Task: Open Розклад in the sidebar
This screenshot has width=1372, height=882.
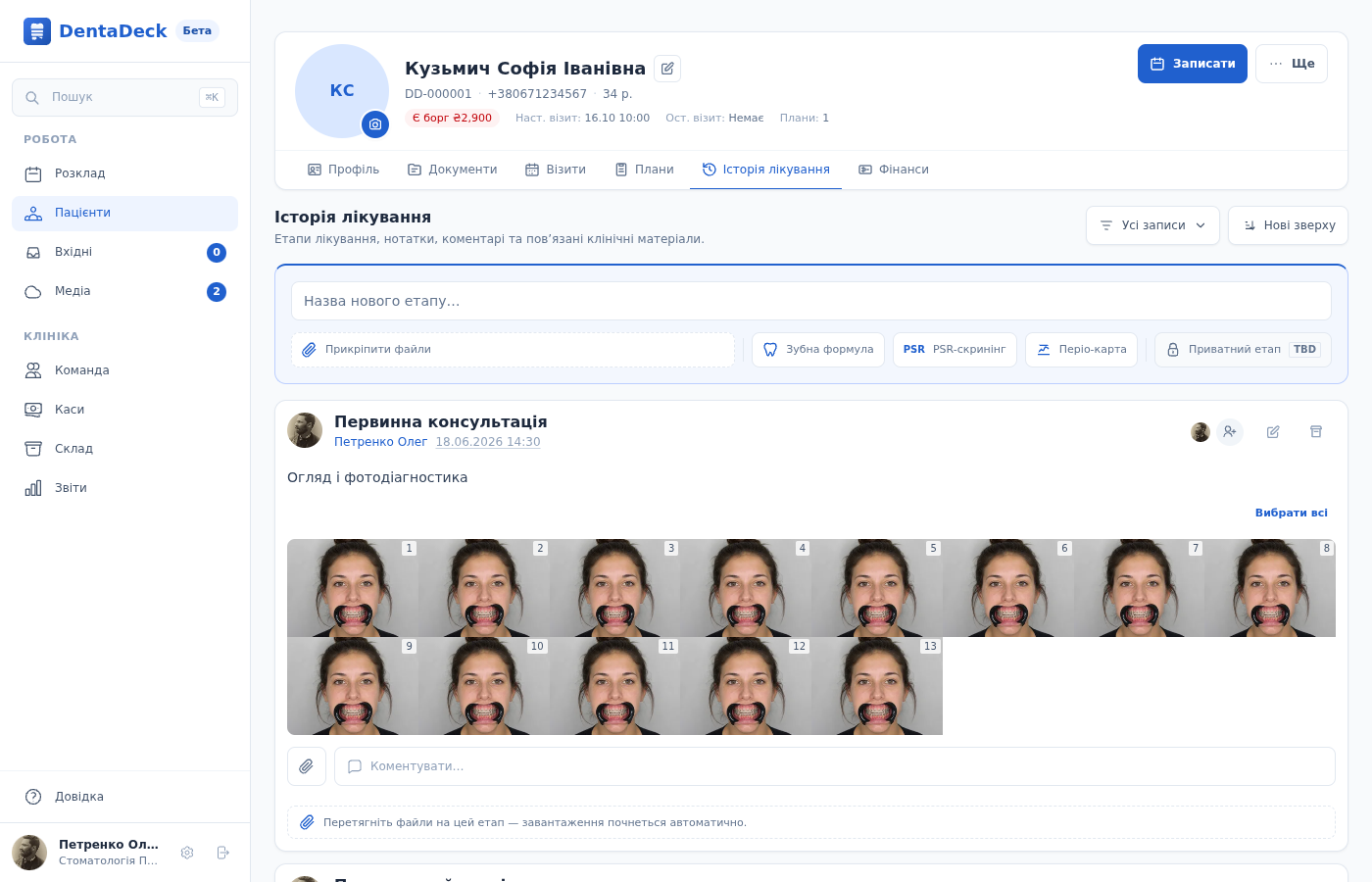Action: point(124,173)
